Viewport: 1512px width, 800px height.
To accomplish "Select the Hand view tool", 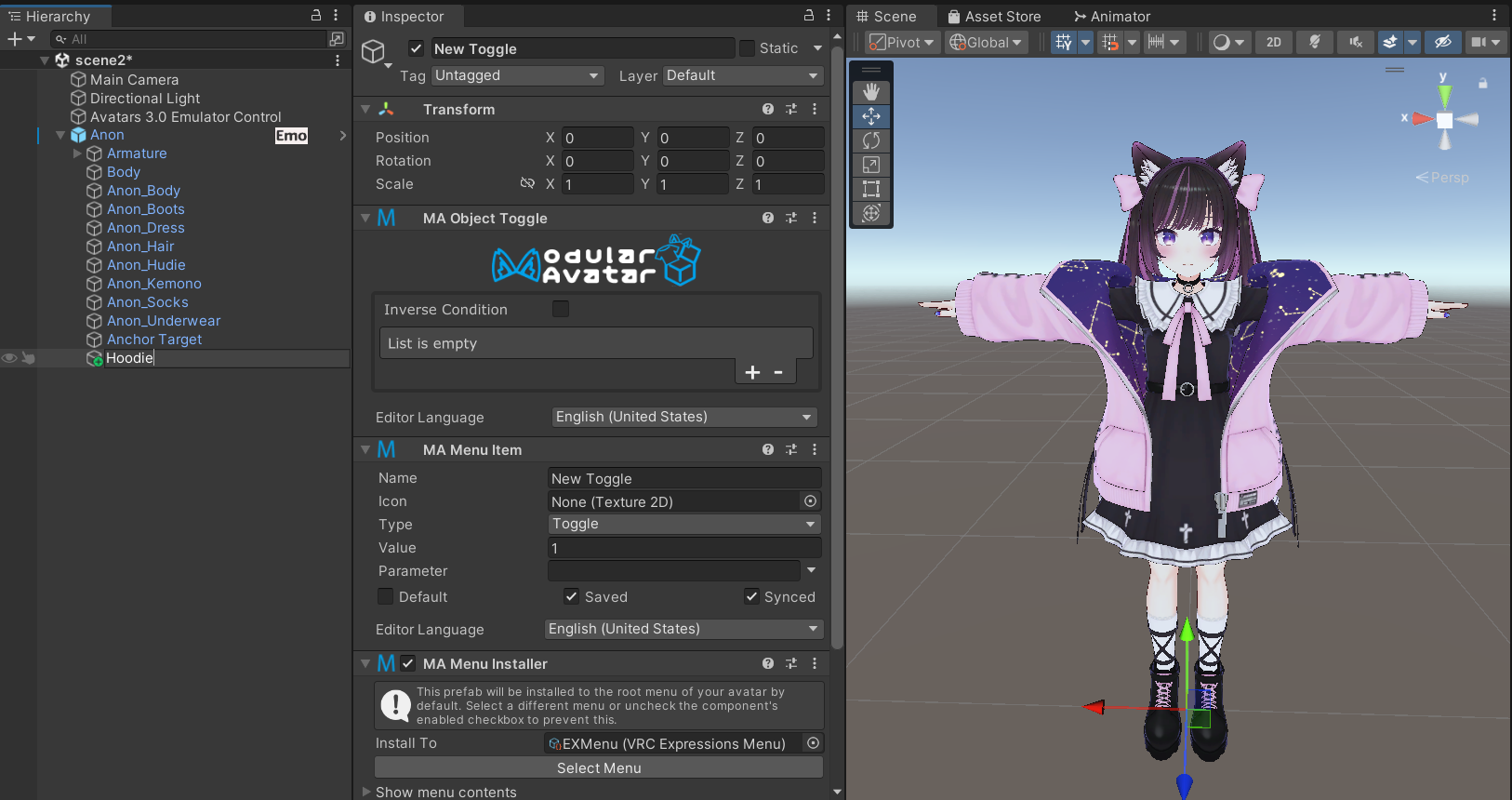I will (x=871, y=91).
